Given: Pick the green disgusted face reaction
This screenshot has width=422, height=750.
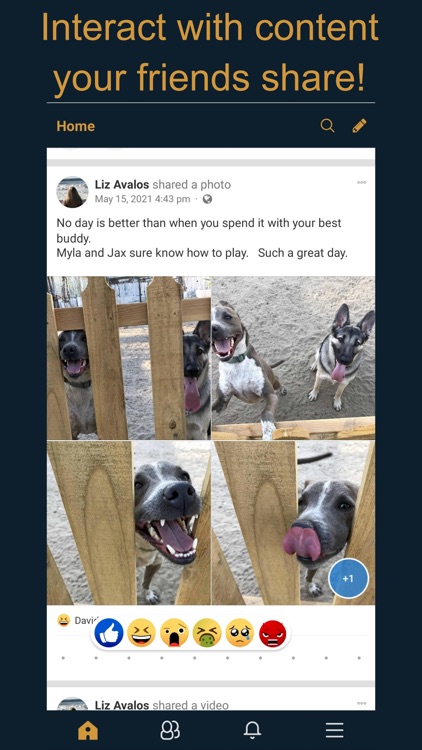Looking at the screenshot, I should tap(207, 633).
